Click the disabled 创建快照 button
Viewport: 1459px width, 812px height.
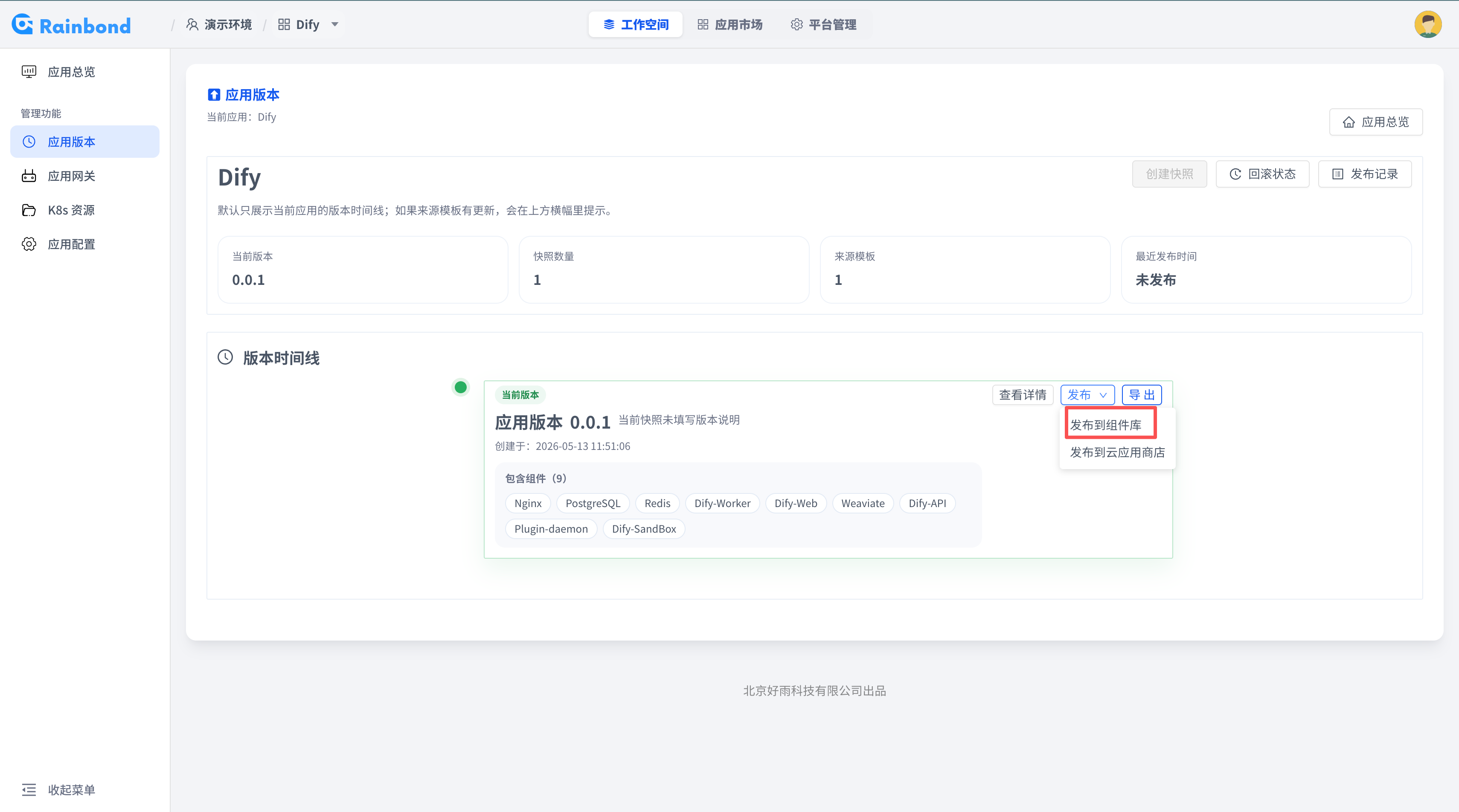pyautogui.click(x=1170, y=174)
